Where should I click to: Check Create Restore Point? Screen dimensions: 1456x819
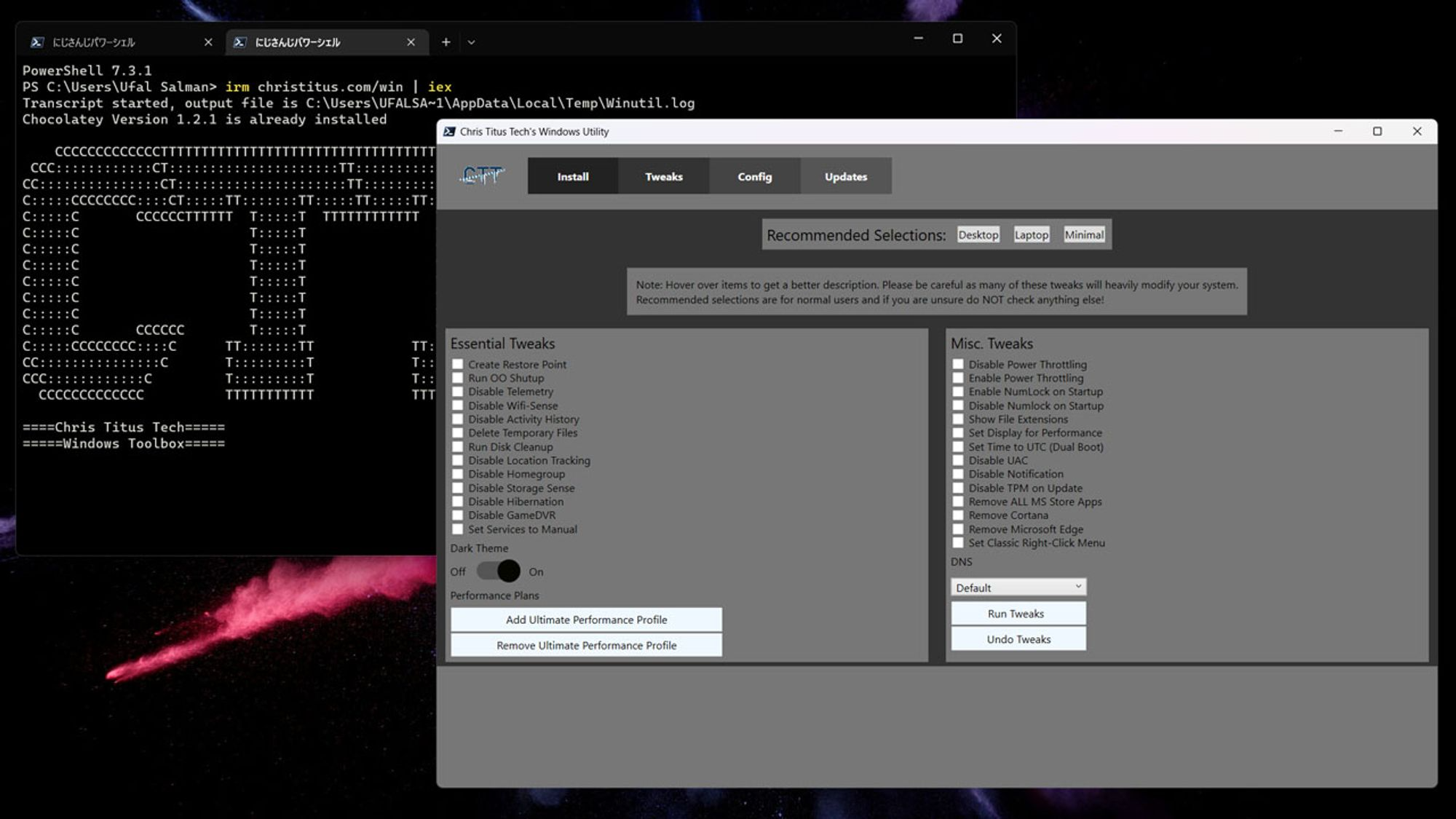pyautogui.click(x=457, y=364)
